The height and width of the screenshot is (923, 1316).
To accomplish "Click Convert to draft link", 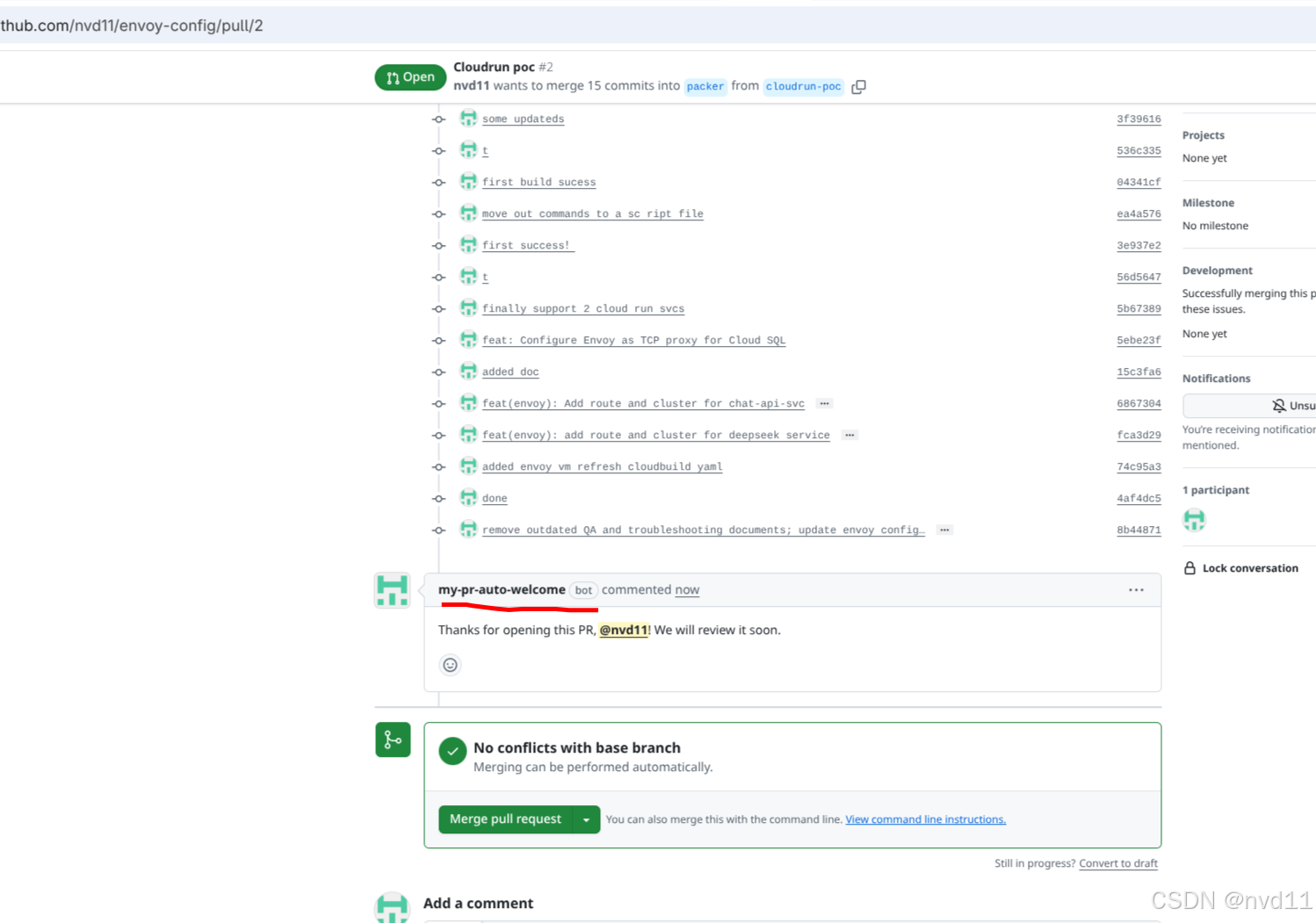I will [1118, 863].
